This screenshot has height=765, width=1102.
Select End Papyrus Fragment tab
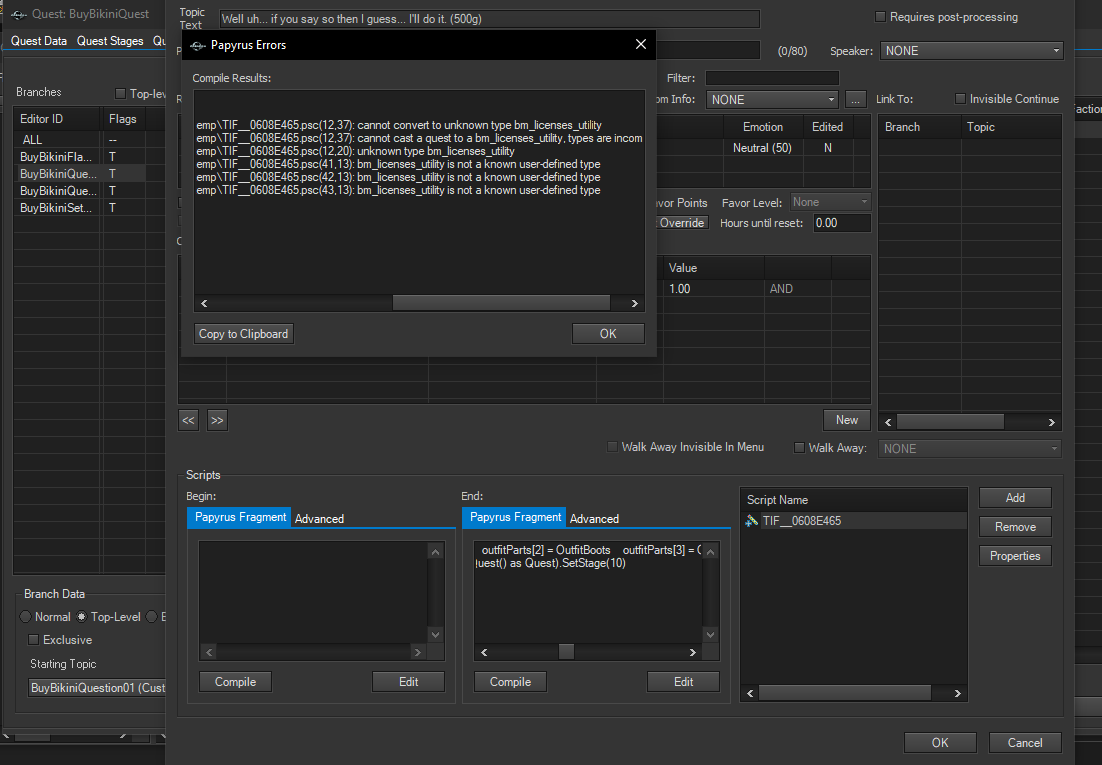(515, 518)
